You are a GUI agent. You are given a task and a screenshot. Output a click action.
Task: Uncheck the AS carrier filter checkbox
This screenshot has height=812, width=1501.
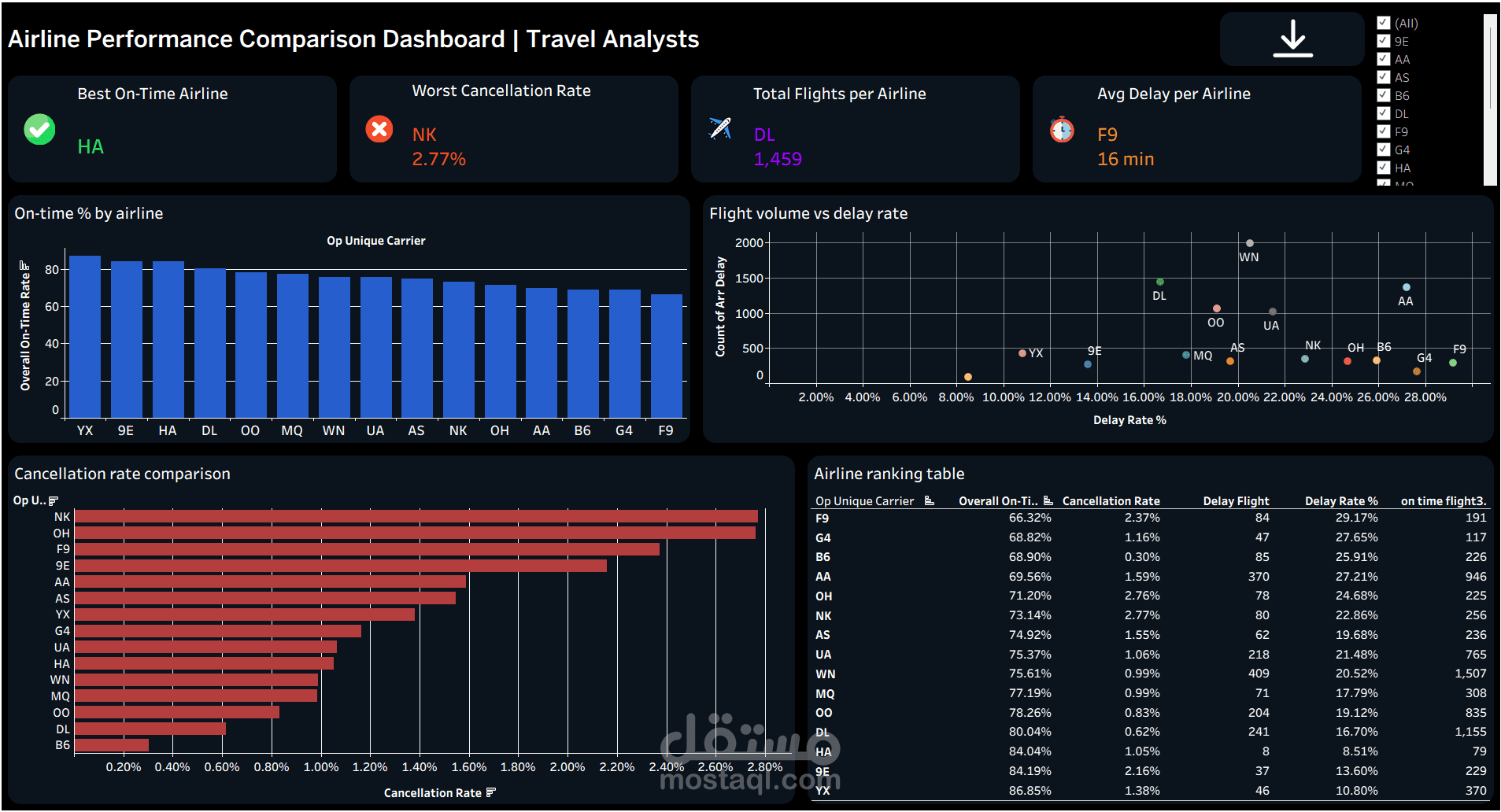click(x=1384, y=77)
